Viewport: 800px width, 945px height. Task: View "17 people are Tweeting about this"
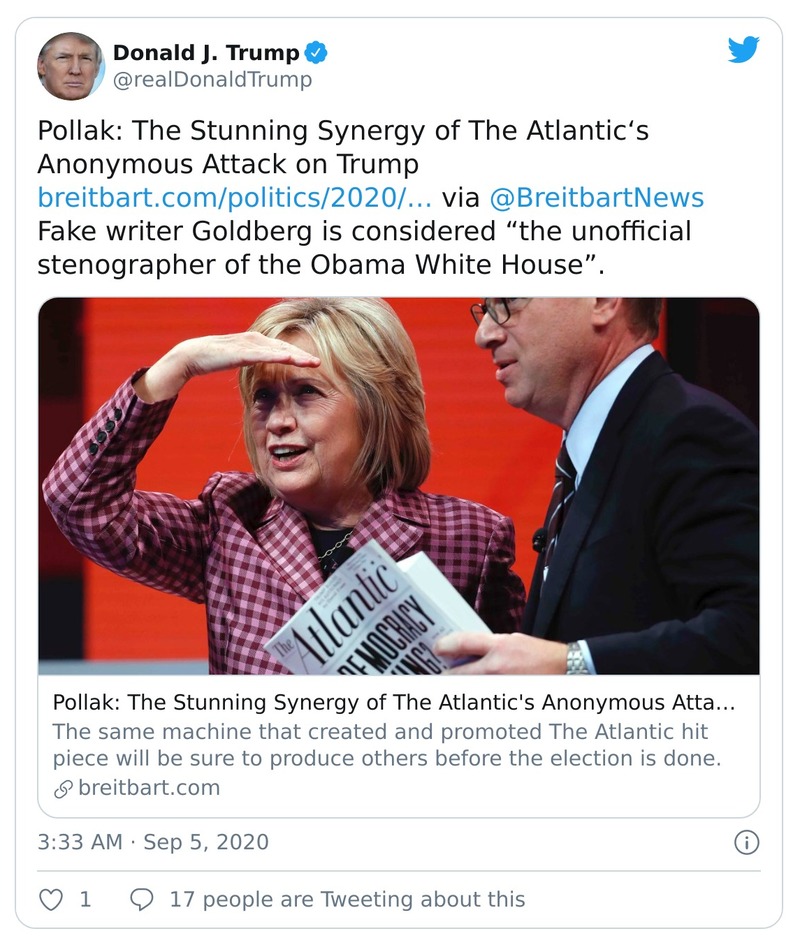tap(347, 899)
